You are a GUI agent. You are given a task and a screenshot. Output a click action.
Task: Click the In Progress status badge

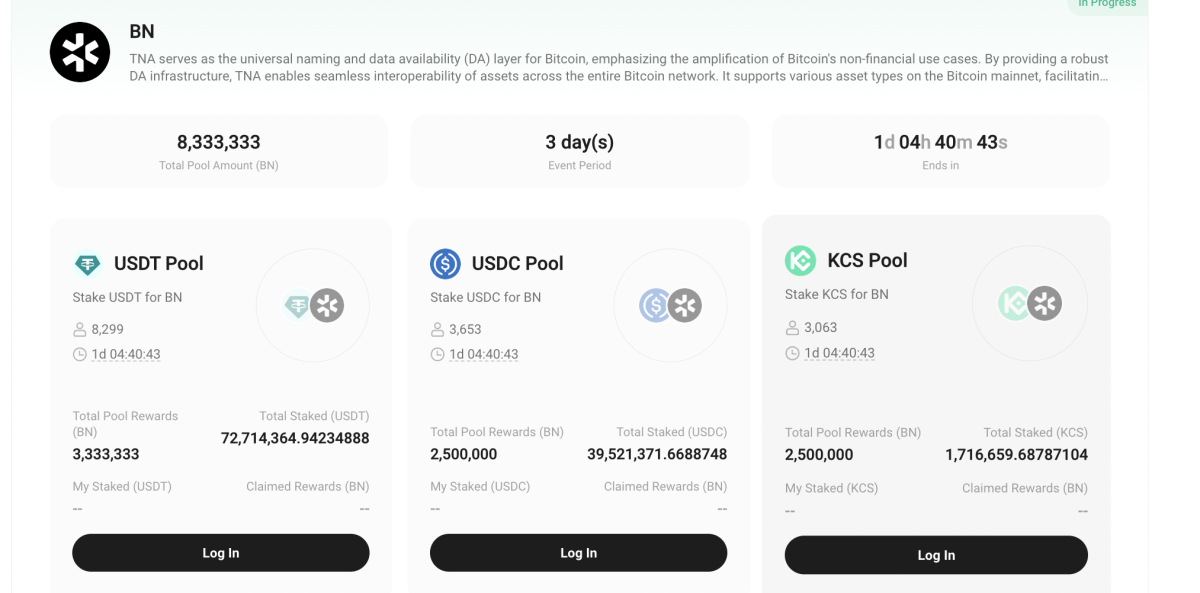(1107, 4)
